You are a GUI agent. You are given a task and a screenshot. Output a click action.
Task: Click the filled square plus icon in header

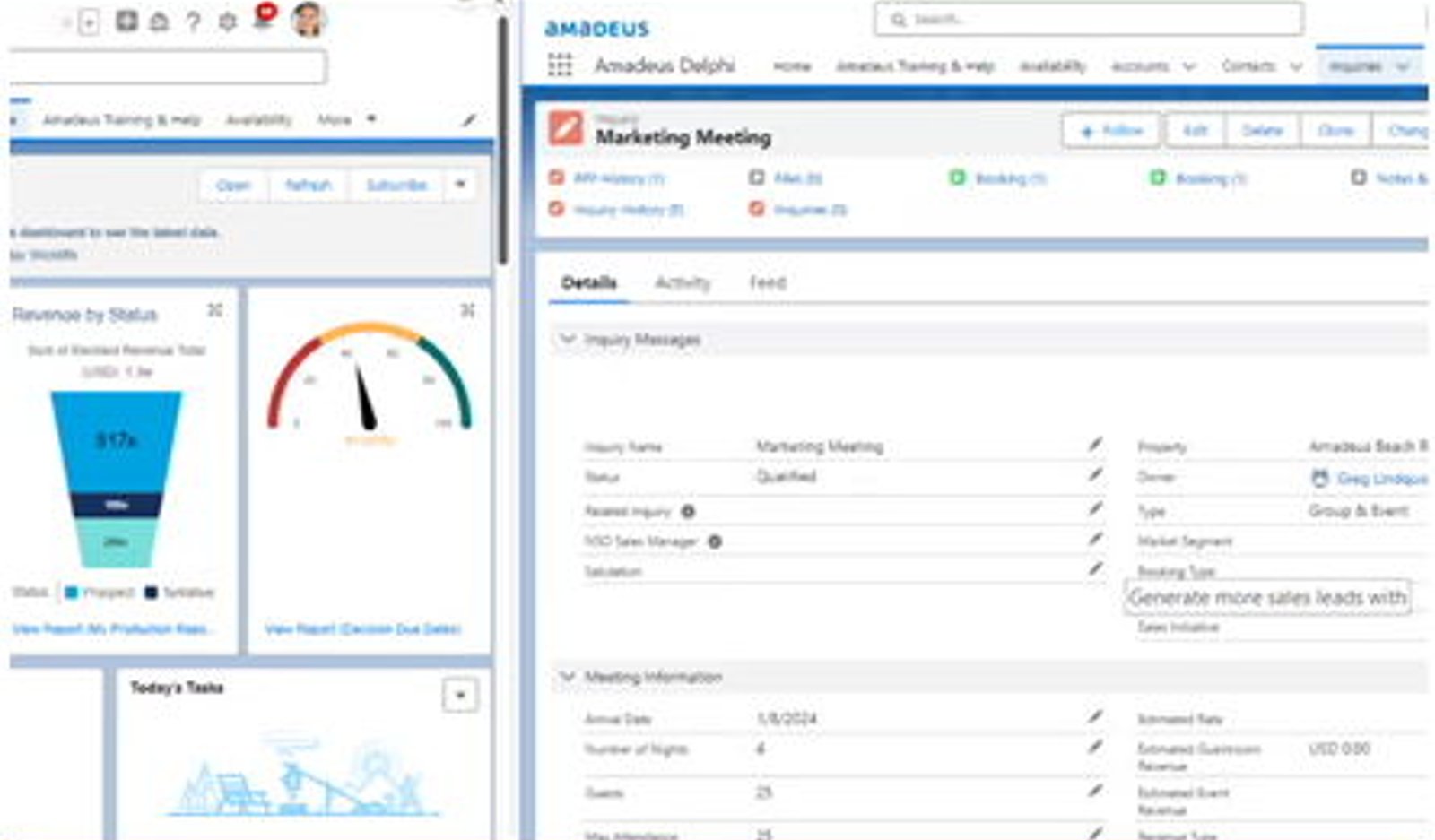(126, 21)
